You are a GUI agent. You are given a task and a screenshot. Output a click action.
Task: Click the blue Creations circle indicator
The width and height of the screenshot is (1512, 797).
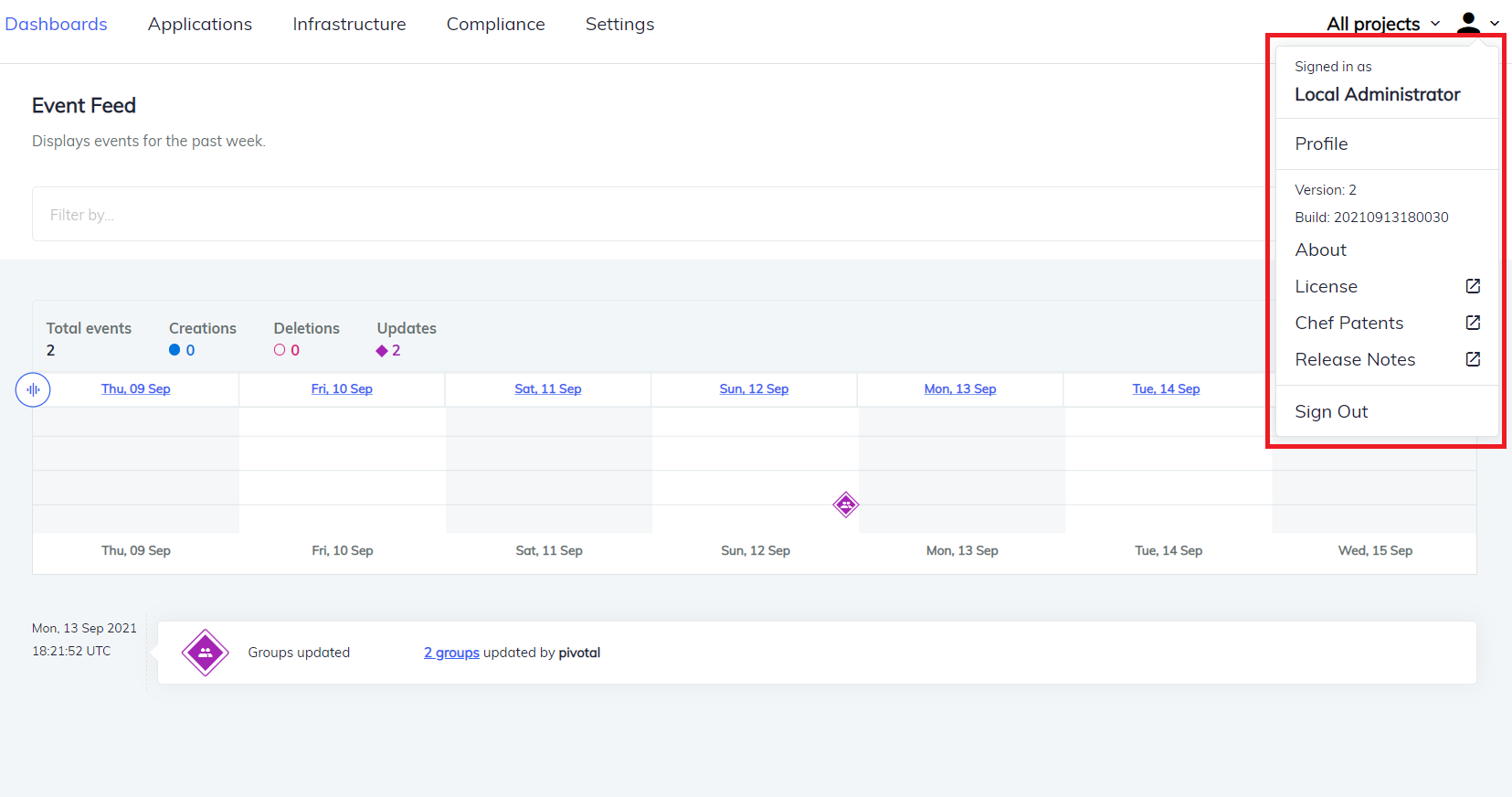[x=174, y=350]
